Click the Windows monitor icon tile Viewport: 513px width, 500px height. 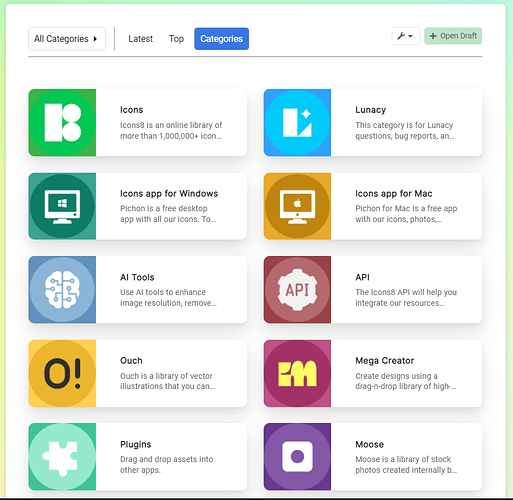pyautogui.click(x=62, y=206)
